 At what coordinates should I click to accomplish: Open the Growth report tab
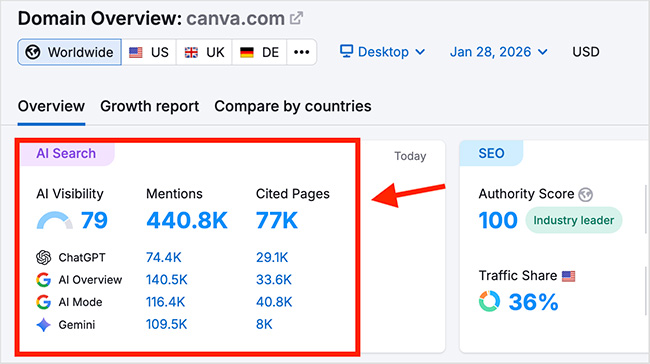tap(150, 107)
